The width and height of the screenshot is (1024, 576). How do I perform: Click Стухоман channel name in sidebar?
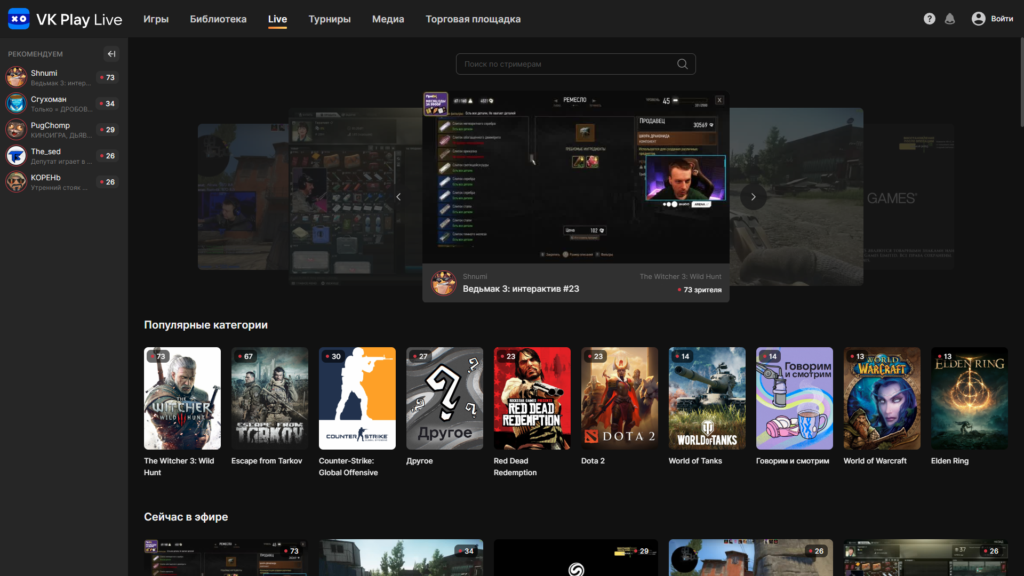coord(48,99)
